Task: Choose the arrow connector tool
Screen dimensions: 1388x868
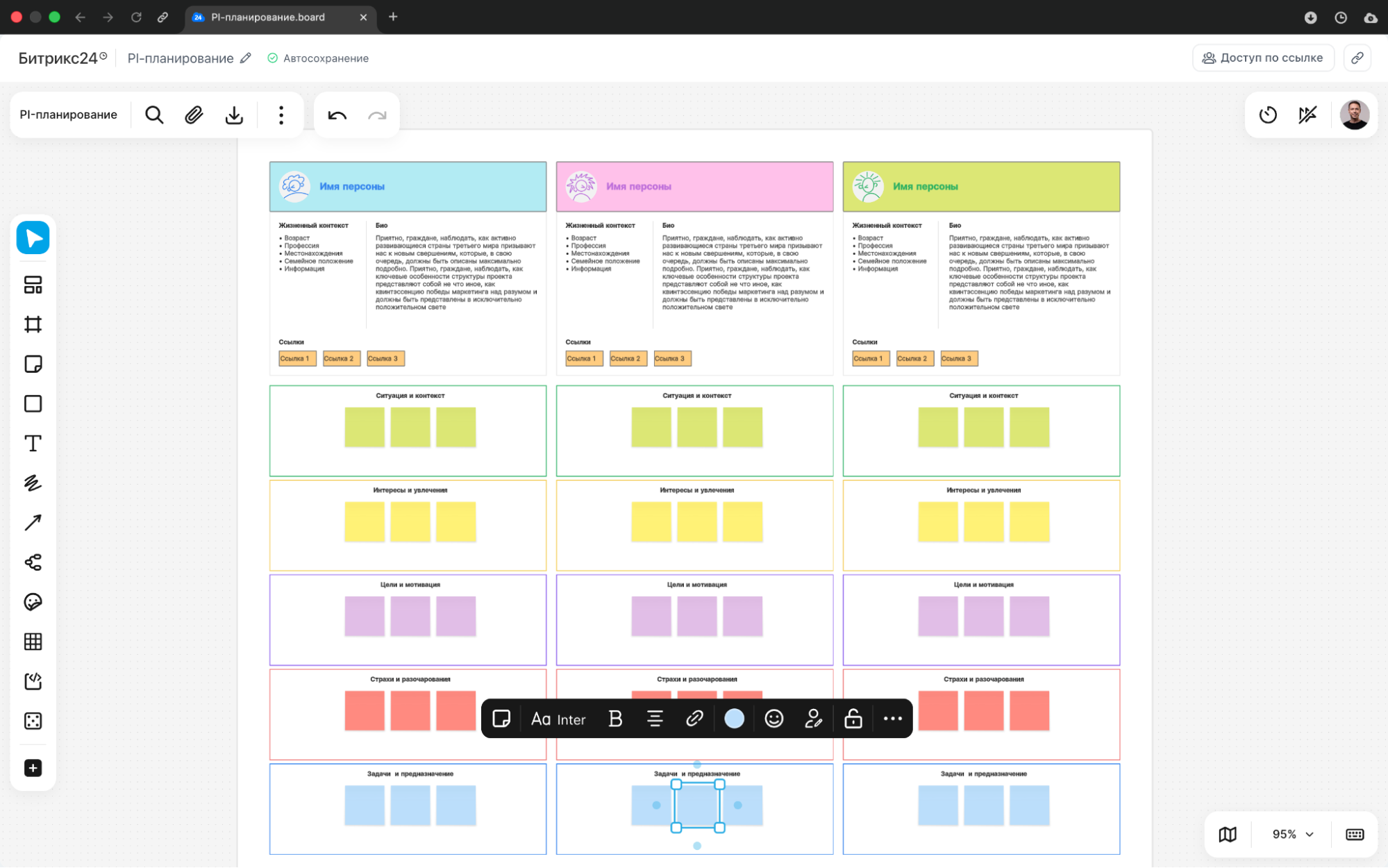Action: pos(33,522)
